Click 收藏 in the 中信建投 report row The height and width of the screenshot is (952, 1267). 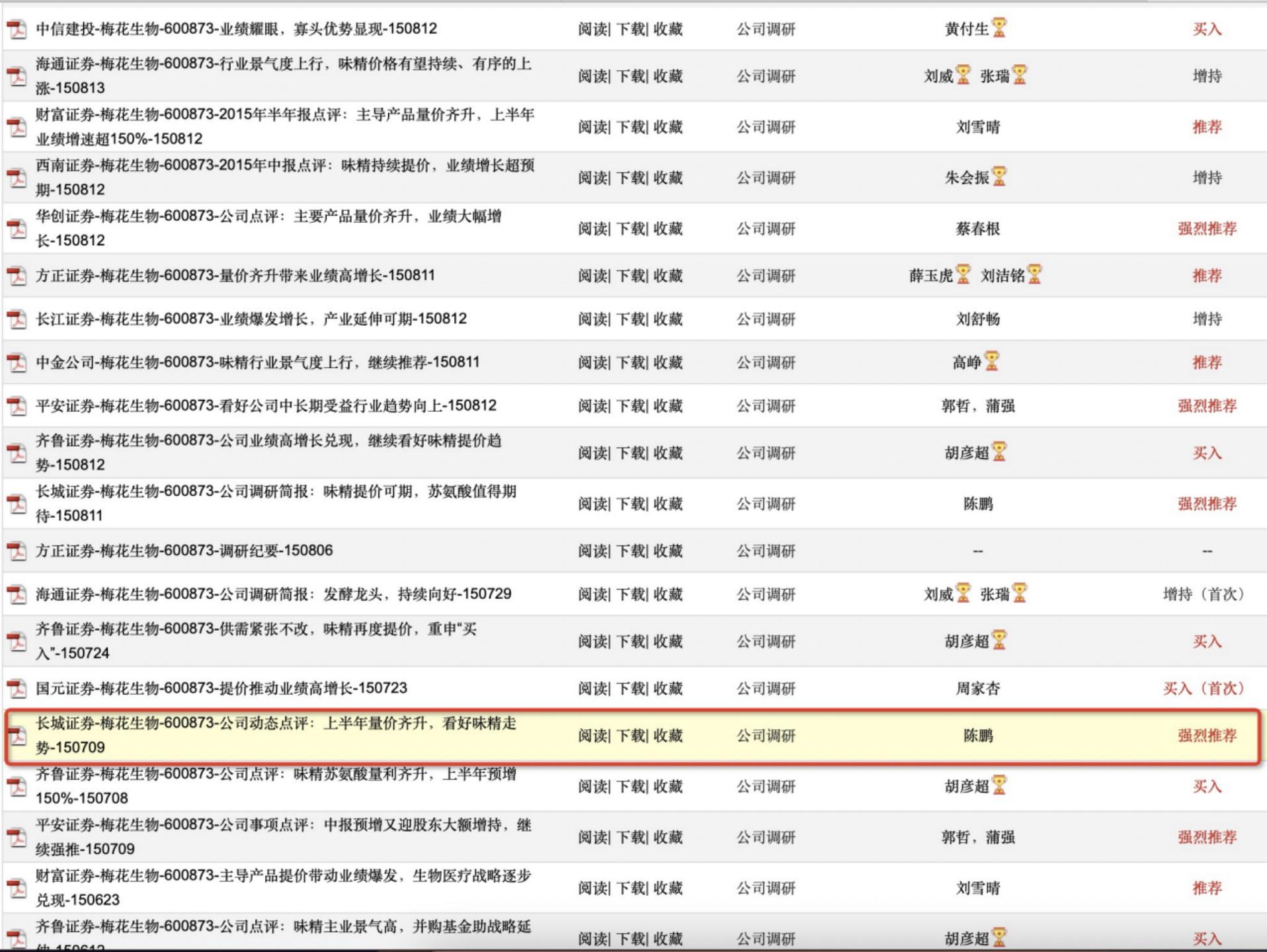click(x=668, y=29)
